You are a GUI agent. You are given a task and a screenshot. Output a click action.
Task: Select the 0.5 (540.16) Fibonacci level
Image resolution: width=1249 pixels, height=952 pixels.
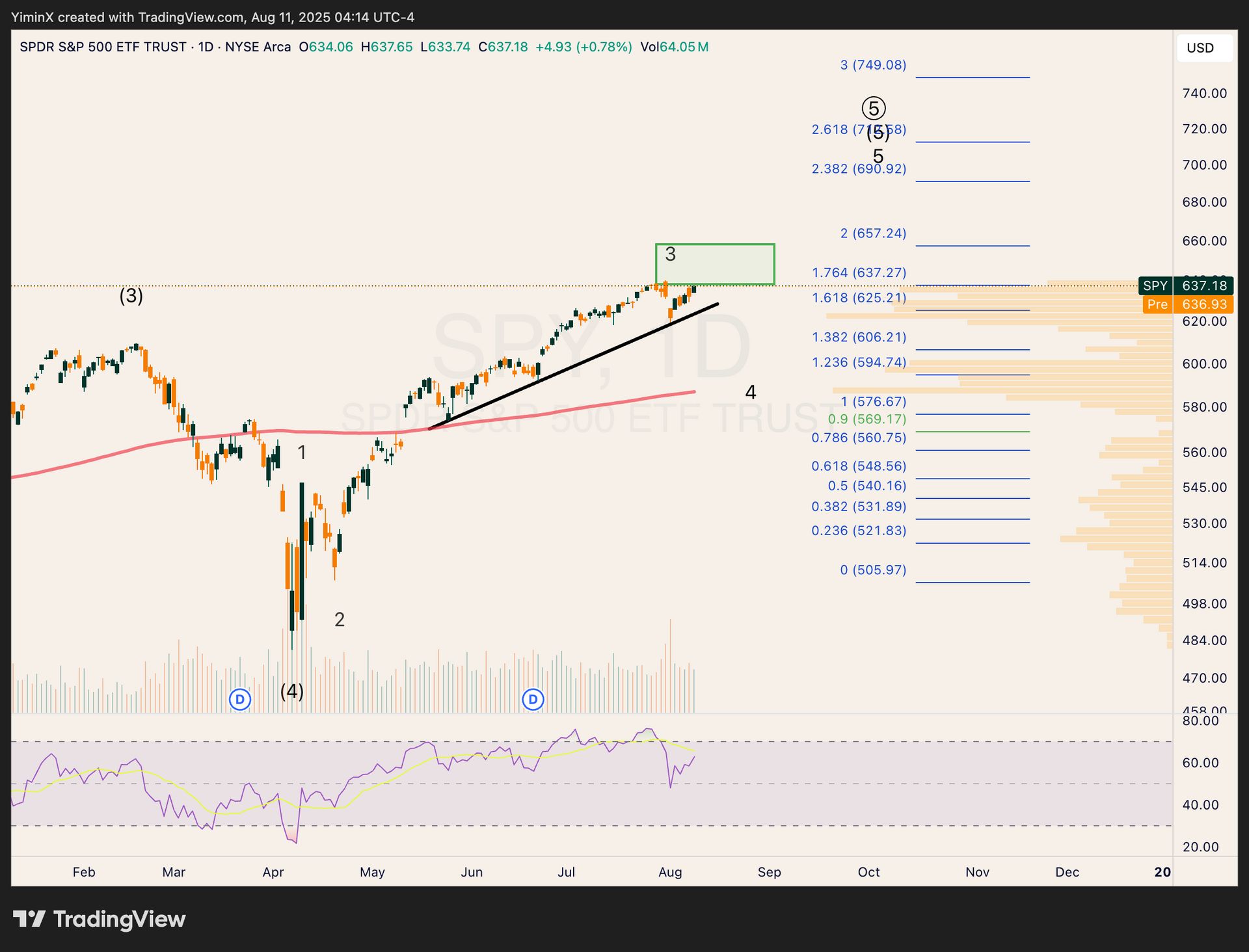pyautogui.click(x=866, y=486)
